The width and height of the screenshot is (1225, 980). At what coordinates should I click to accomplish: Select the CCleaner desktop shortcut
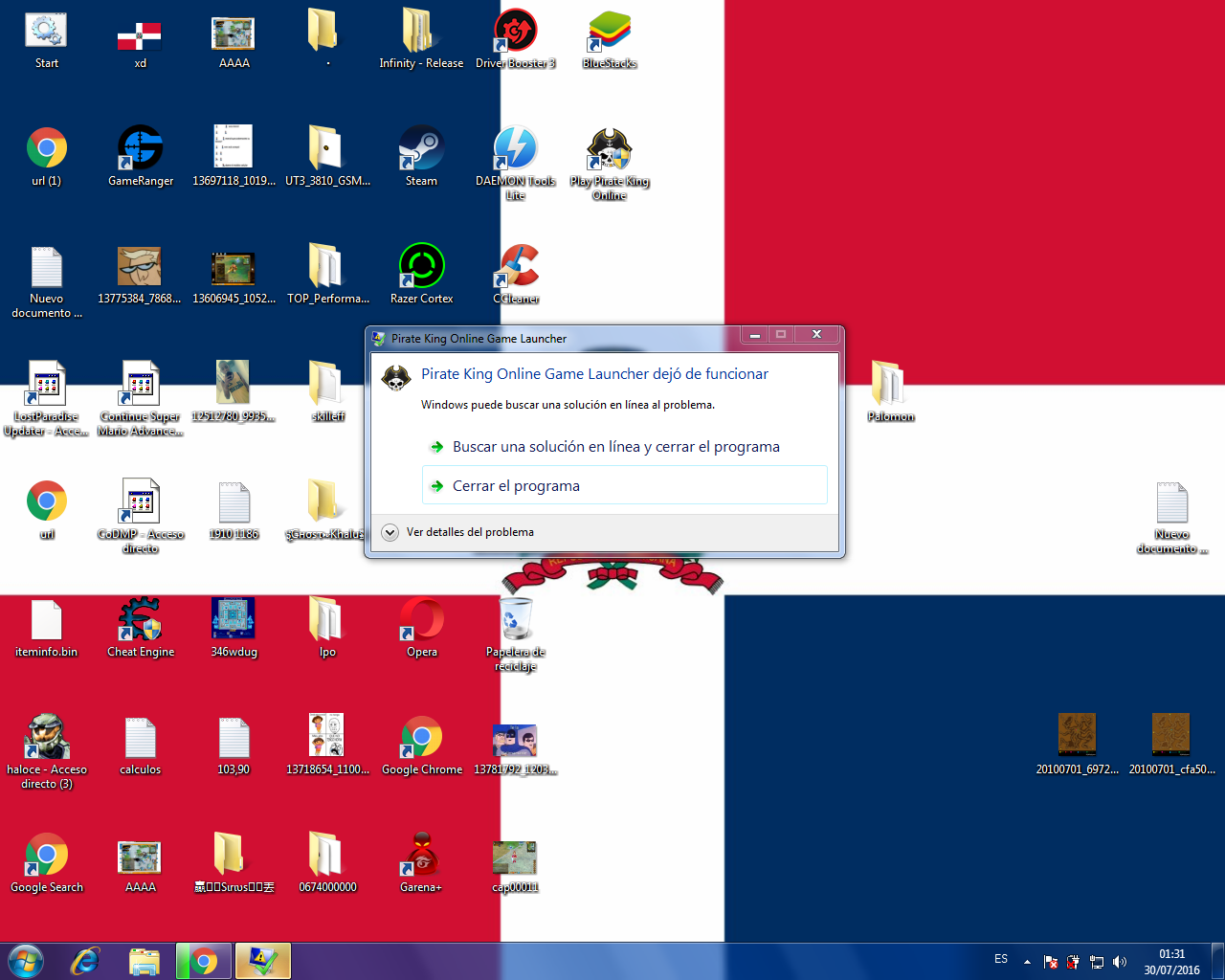pos(516,274)
